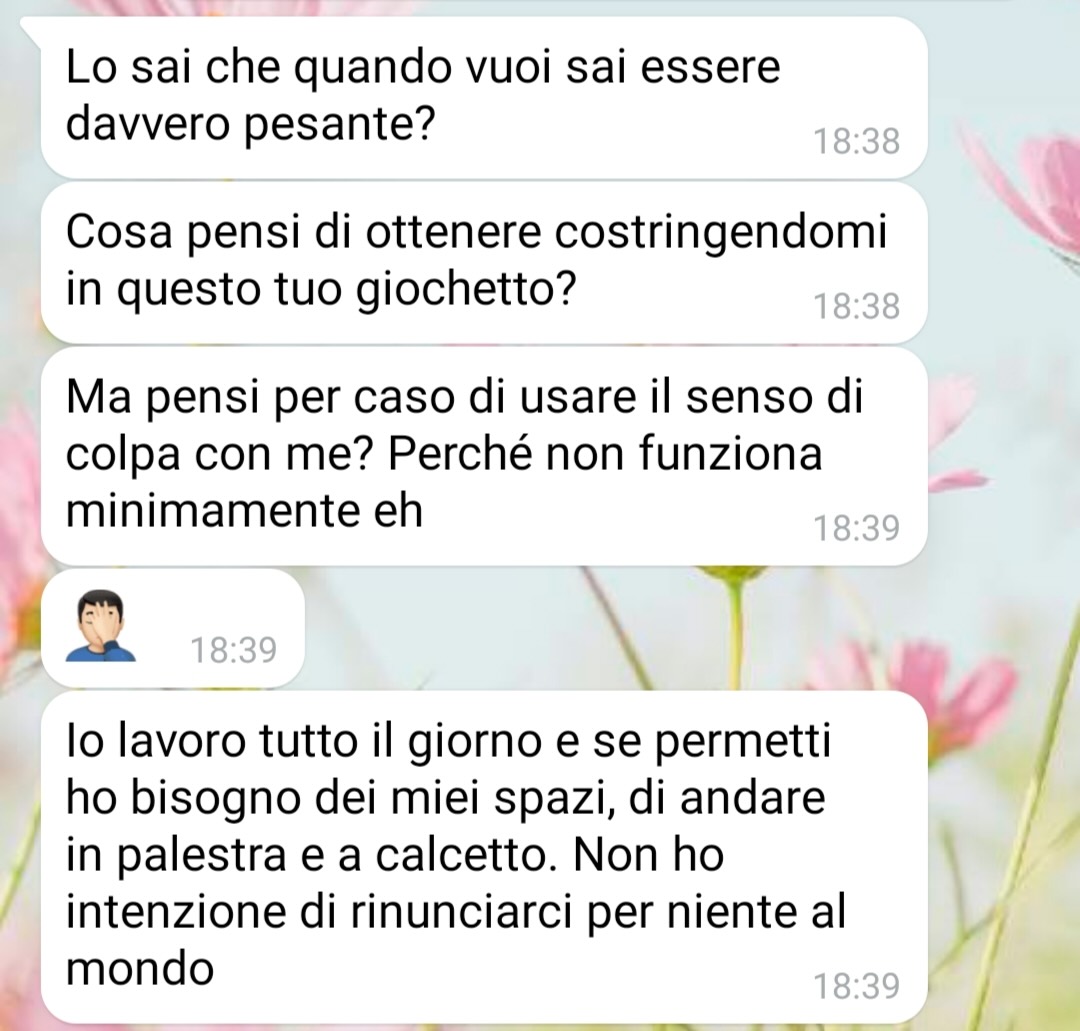Click the word 'minimamente' in third bubble
The width and height of the screenshot is (1080, 1031).
211,511
